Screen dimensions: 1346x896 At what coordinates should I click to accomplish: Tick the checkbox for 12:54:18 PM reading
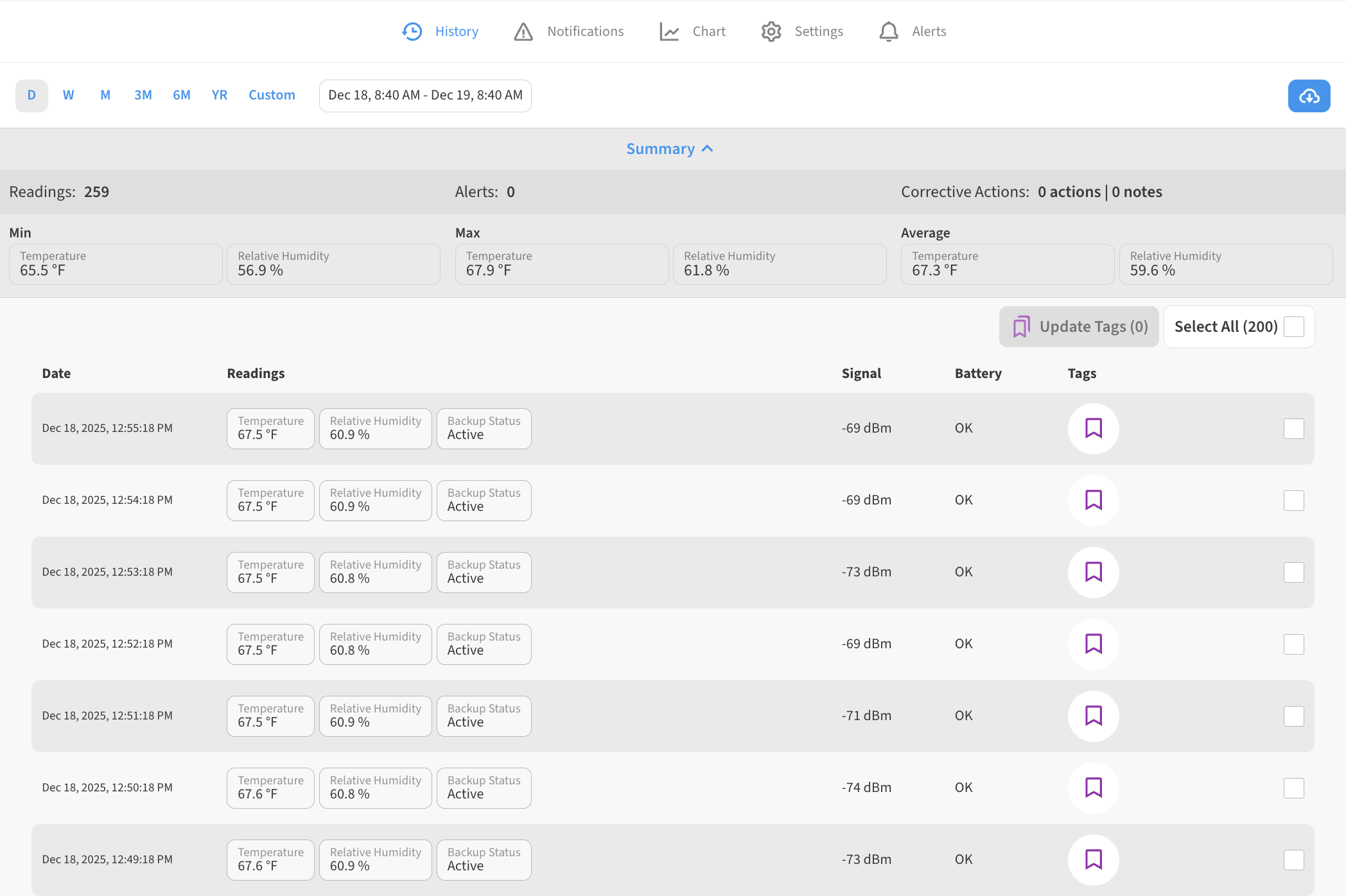[1293, 501]
